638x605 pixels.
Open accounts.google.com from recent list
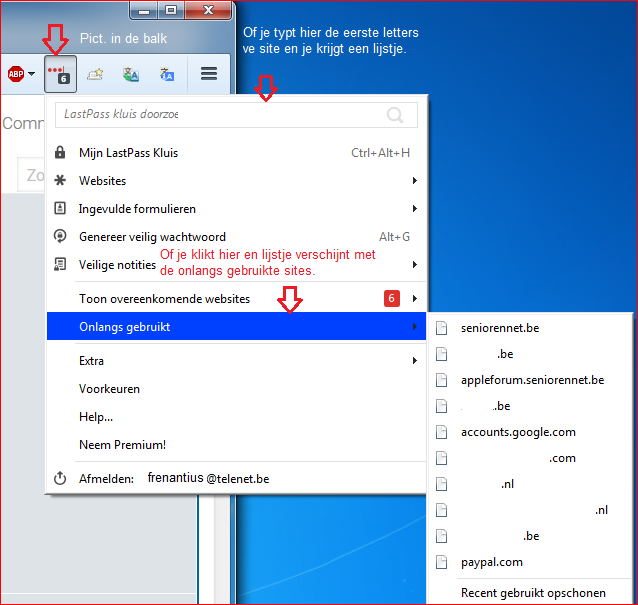click(517, 432)
